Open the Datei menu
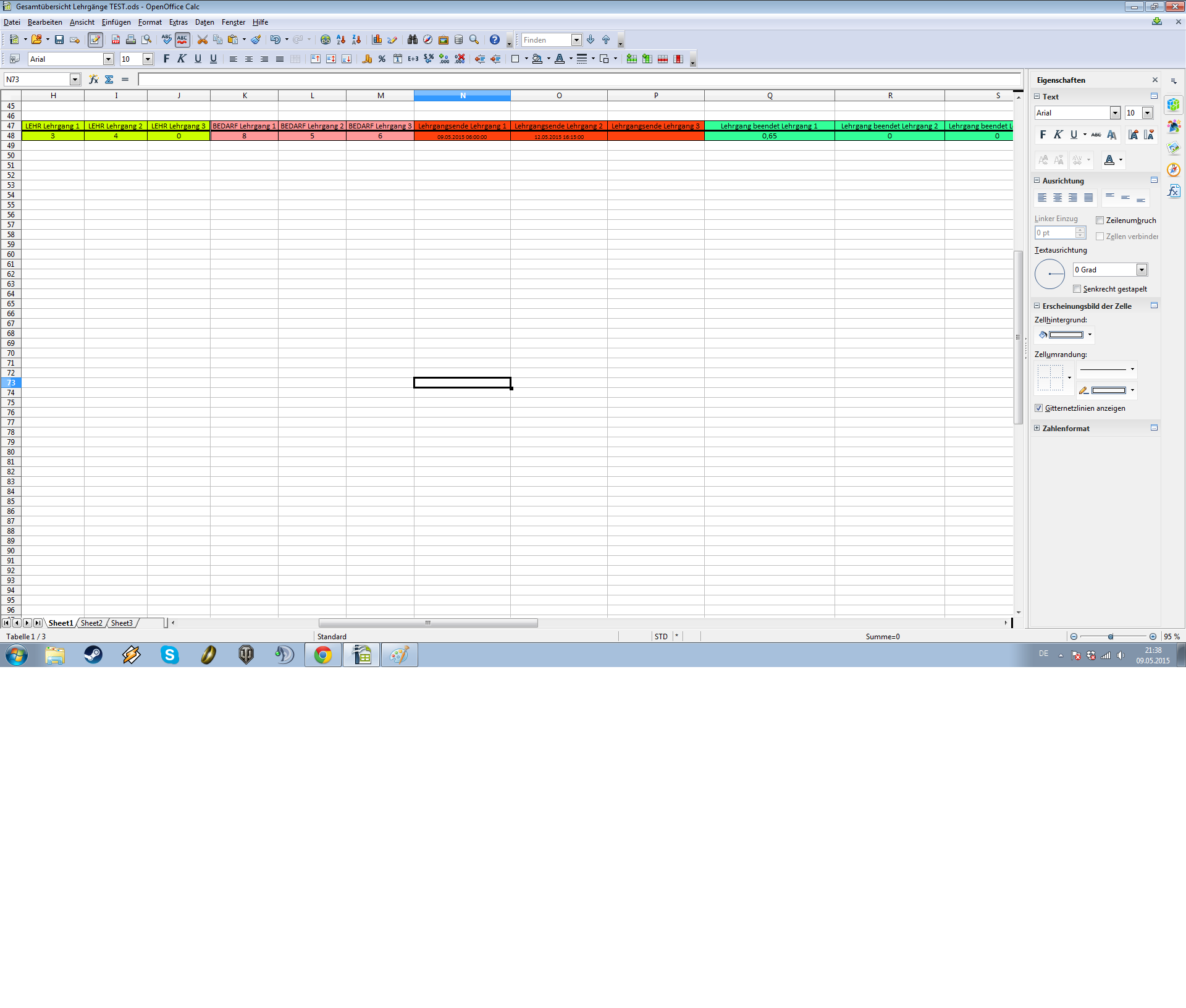The width and height of the screenshot is (1186, 1008). tap(12, 22)
